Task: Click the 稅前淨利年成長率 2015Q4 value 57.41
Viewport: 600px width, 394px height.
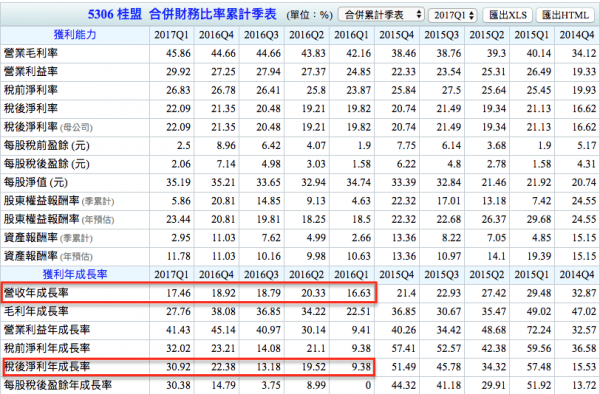Action: (x=403, y=348)
